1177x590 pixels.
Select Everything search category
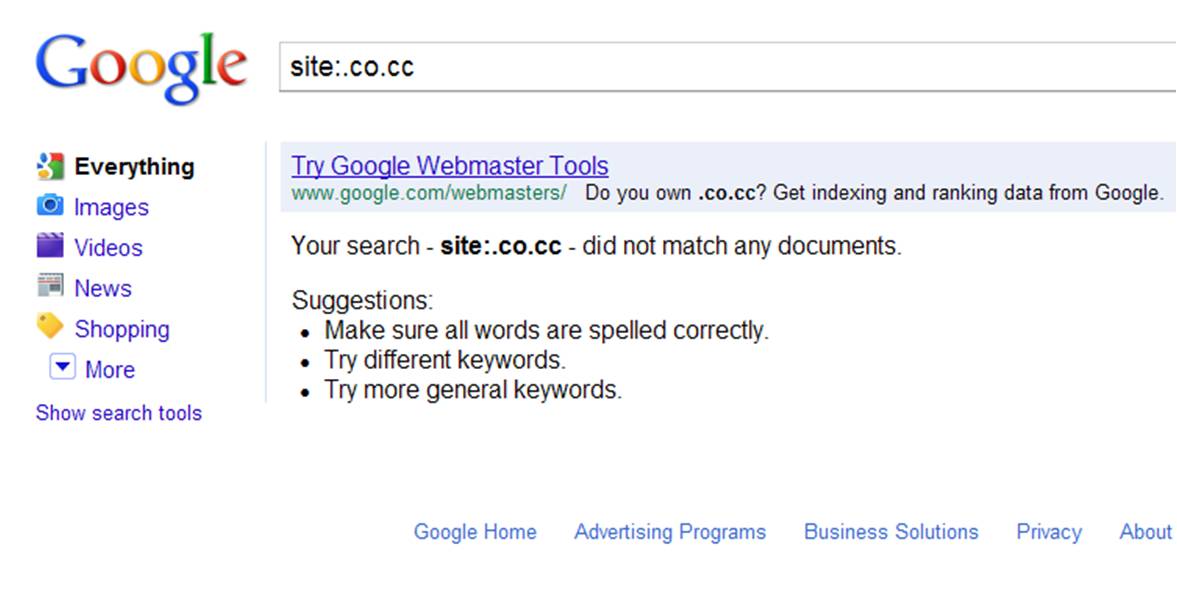coord(134,167)
